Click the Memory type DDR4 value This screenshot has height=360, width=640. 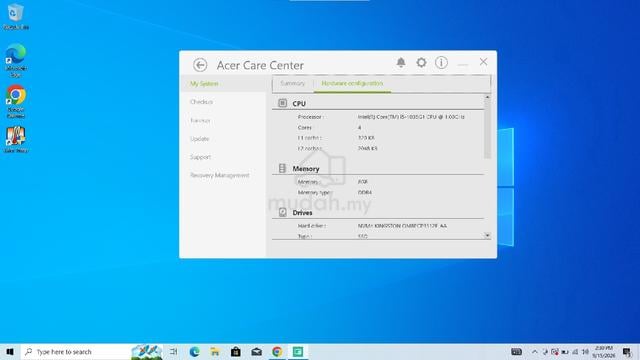[x=364, y=192]
